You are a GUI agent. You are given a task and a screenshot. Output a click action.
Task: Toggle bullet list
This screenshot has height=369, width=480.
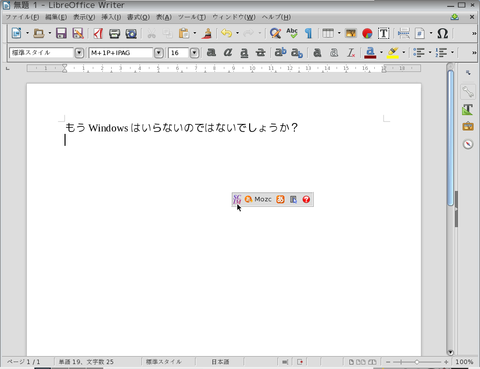click(419, 52)
